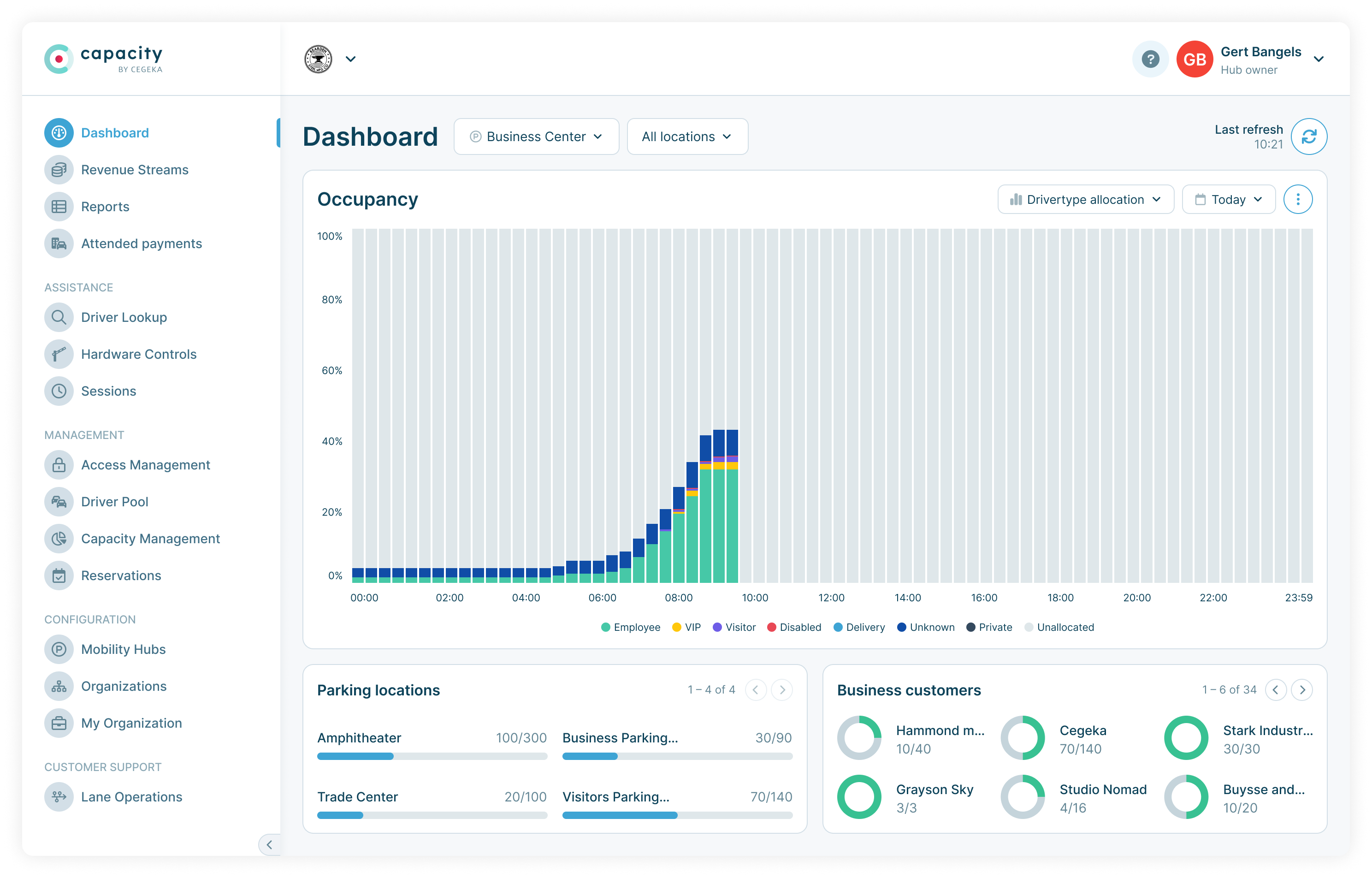Click the Driver Lookup magnifier icon
The width and height of the screenshot is (1372, 878).
59,317
